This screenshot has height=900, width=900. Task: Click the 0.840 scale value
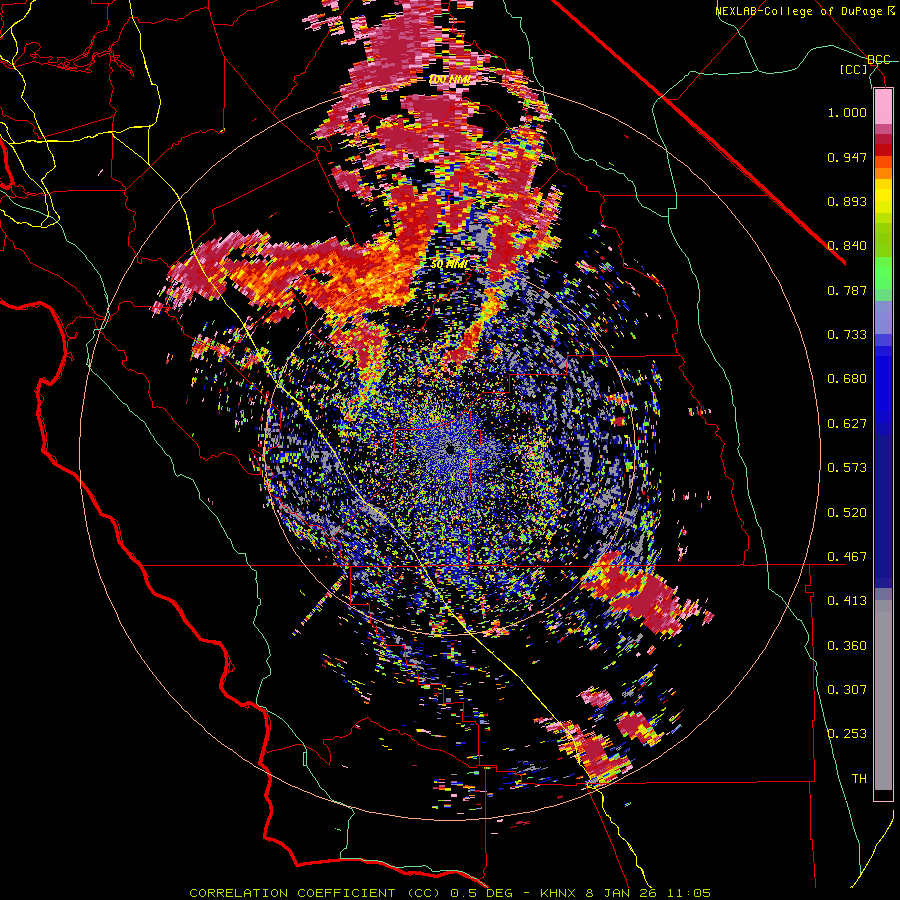[x=847, y=246]
